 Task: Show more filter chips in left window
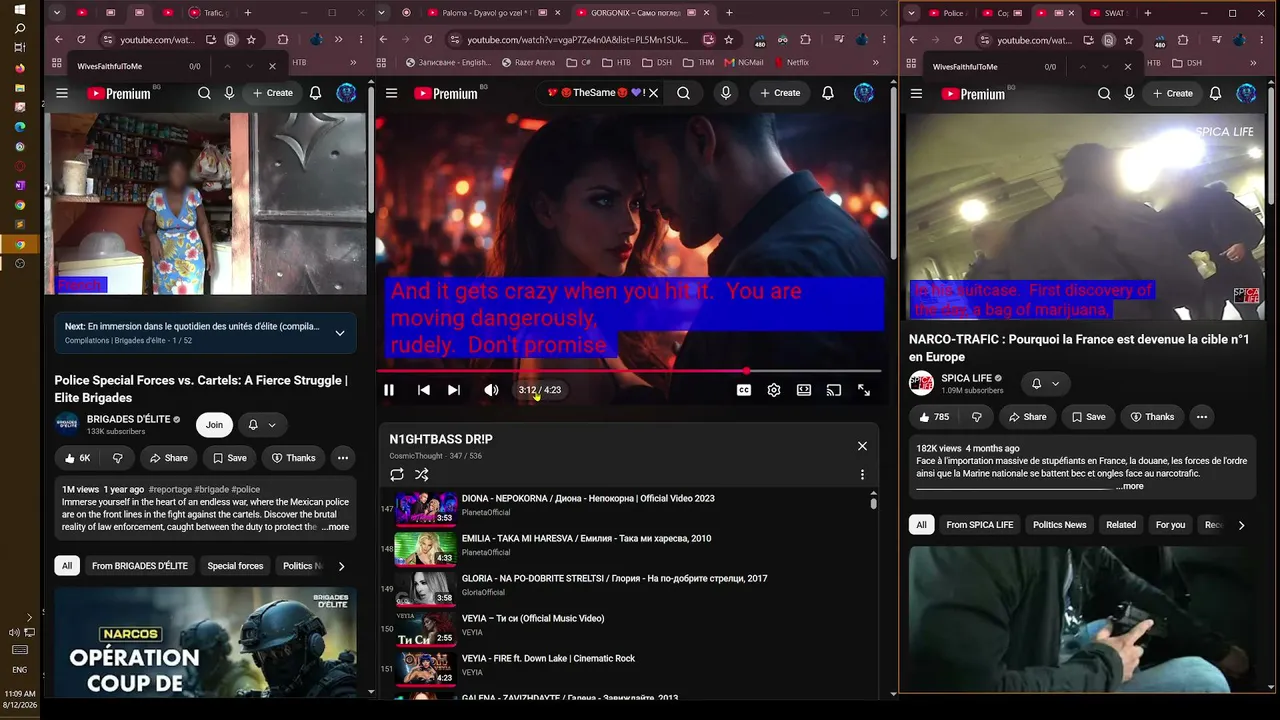tap(341, 566)
